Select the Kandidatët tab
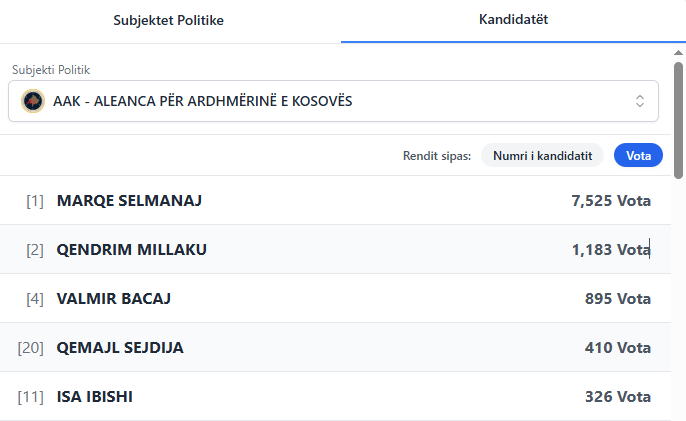 pyautogui.click(x=513, y=20)
